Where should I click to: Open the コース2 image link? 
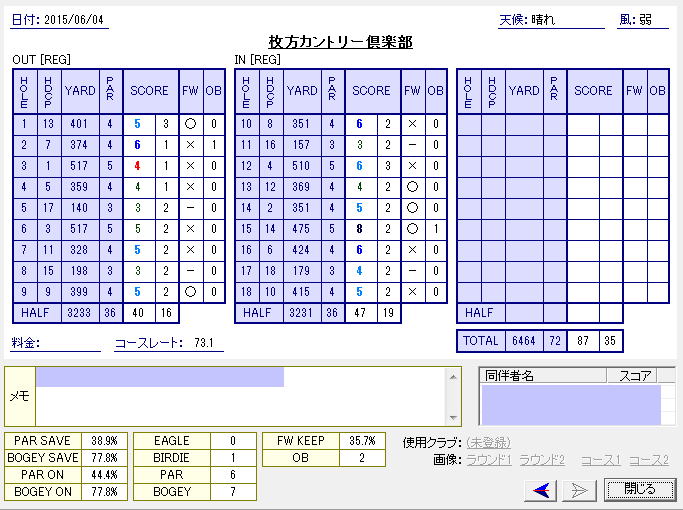tap(649, 460)
